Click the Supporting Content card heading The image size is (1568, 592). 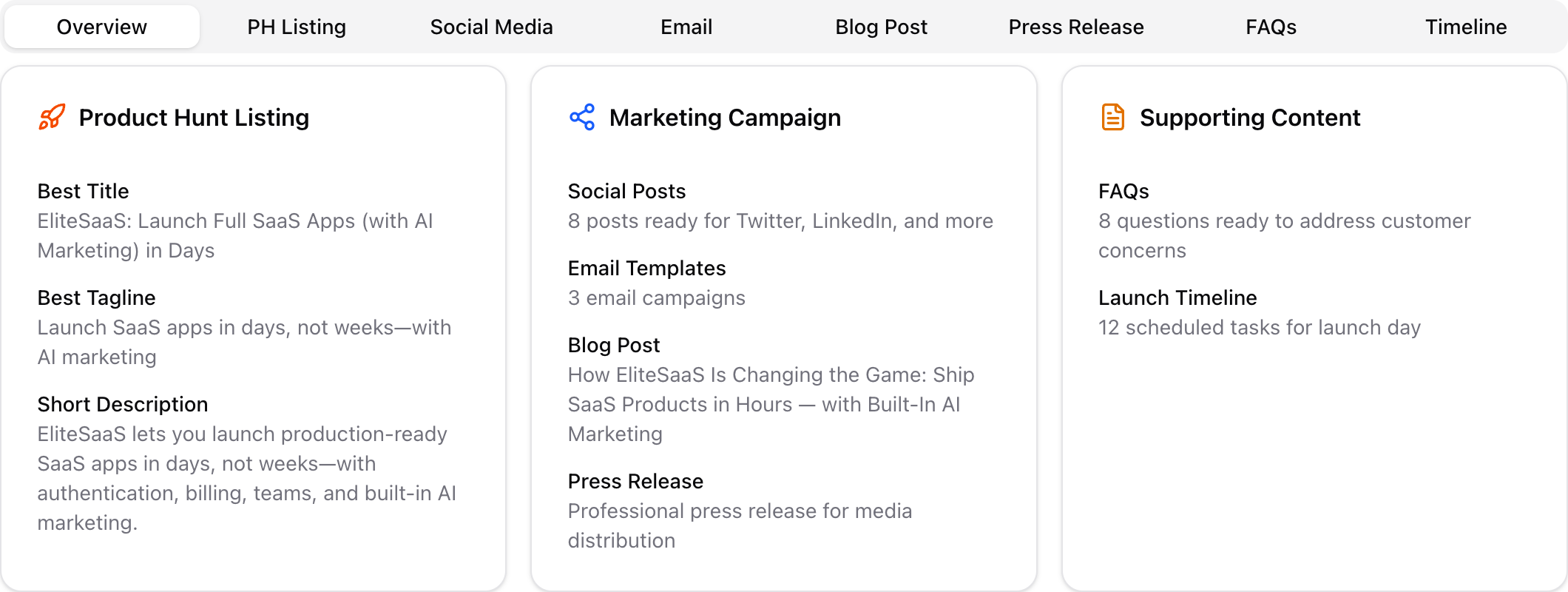1250,118
